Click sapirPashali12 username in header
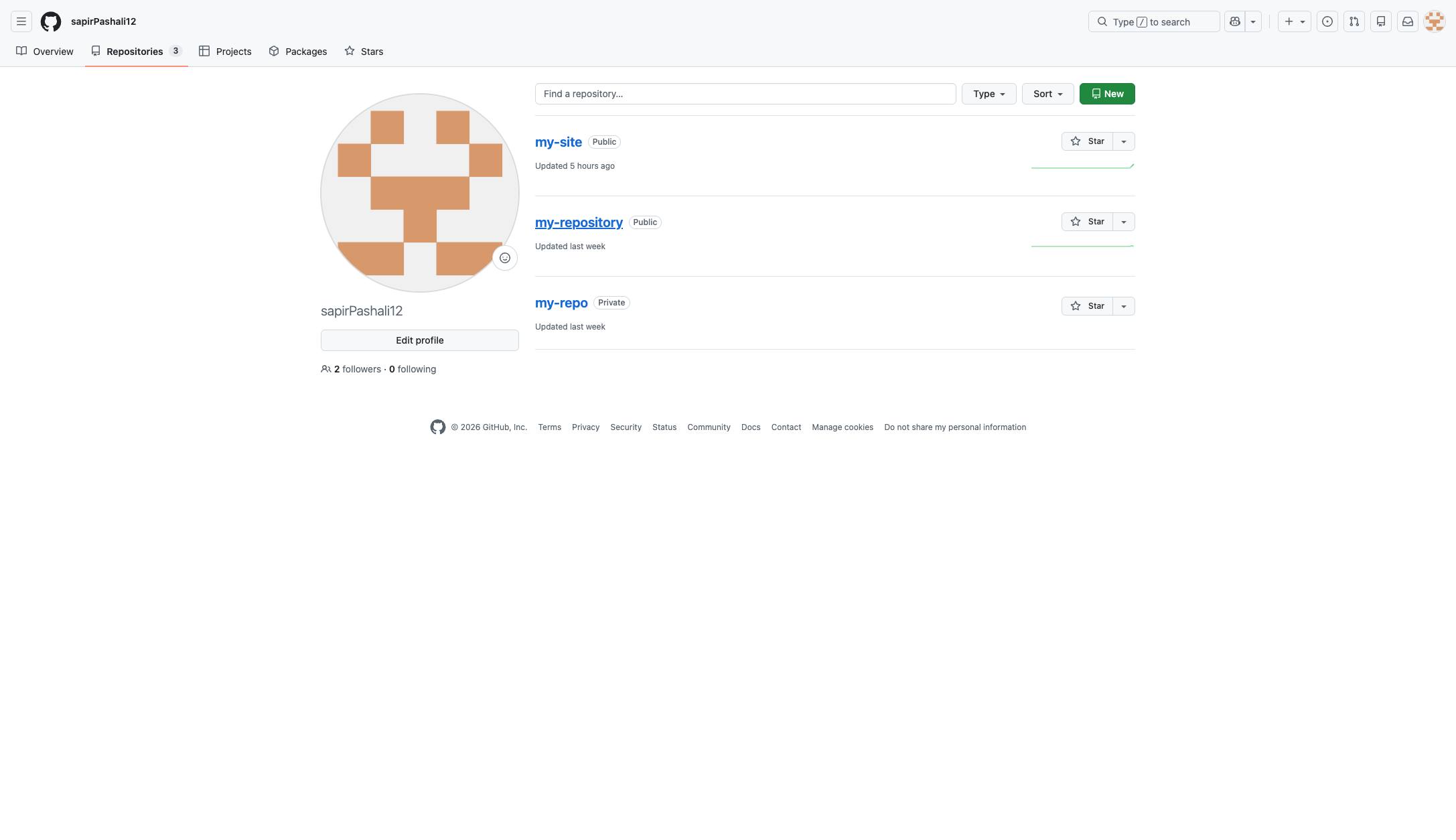 (x=104, y=21)
